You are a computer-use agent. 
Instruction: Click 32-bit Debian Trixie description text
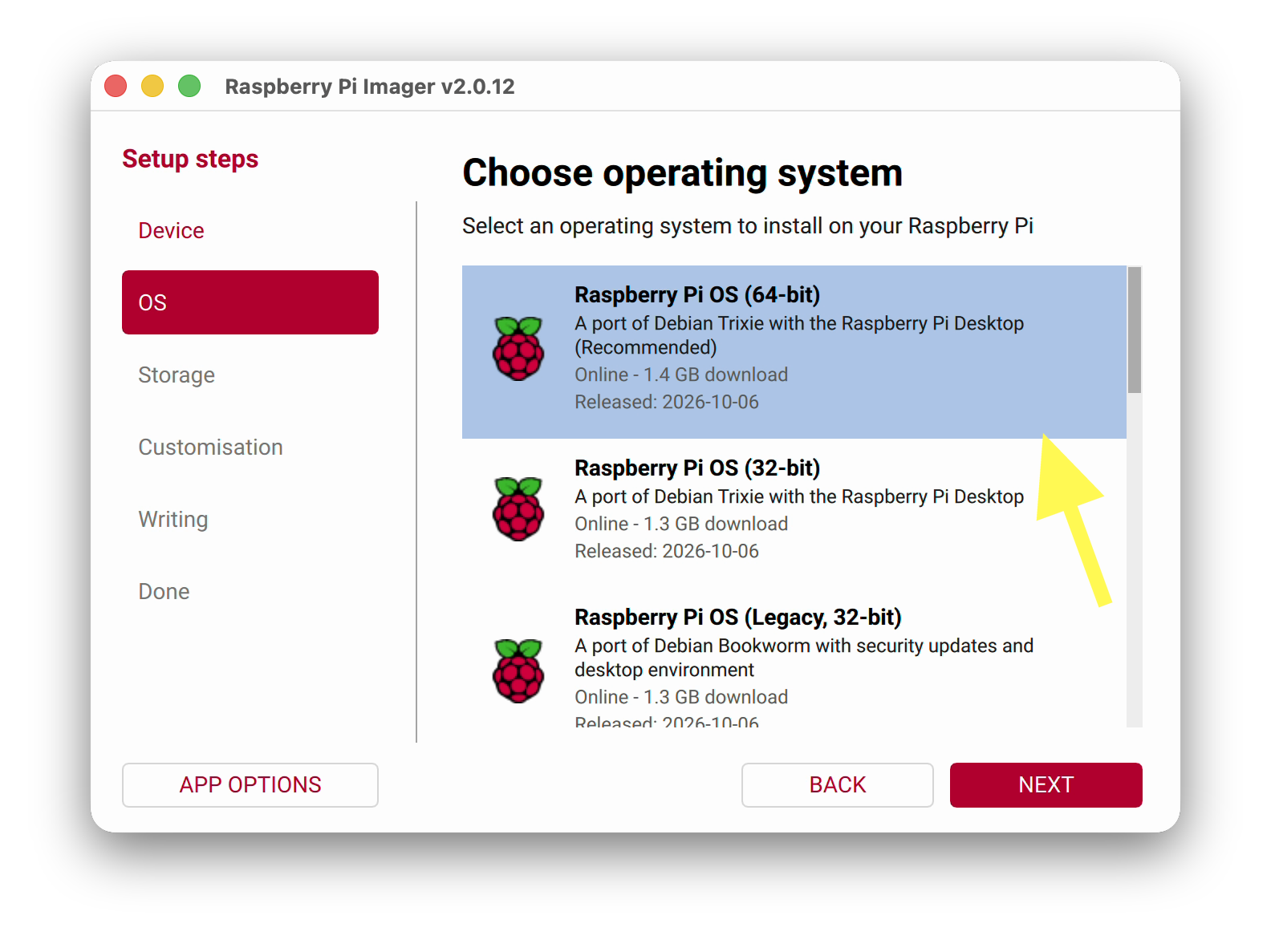pyautogui.click(x=799, y=496)
